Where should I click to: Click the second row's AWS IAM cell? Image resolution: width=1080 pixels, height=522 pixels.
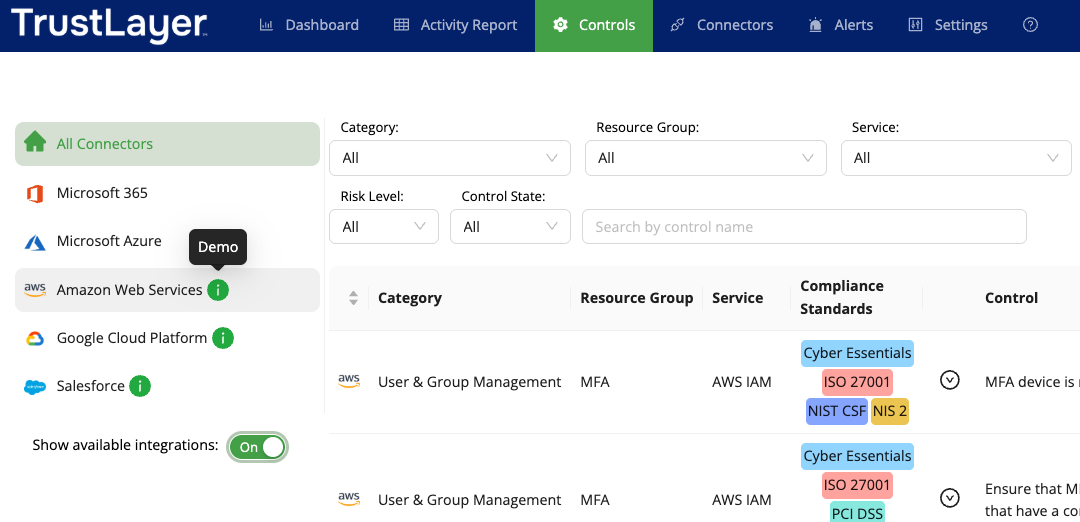click(742, 499)
